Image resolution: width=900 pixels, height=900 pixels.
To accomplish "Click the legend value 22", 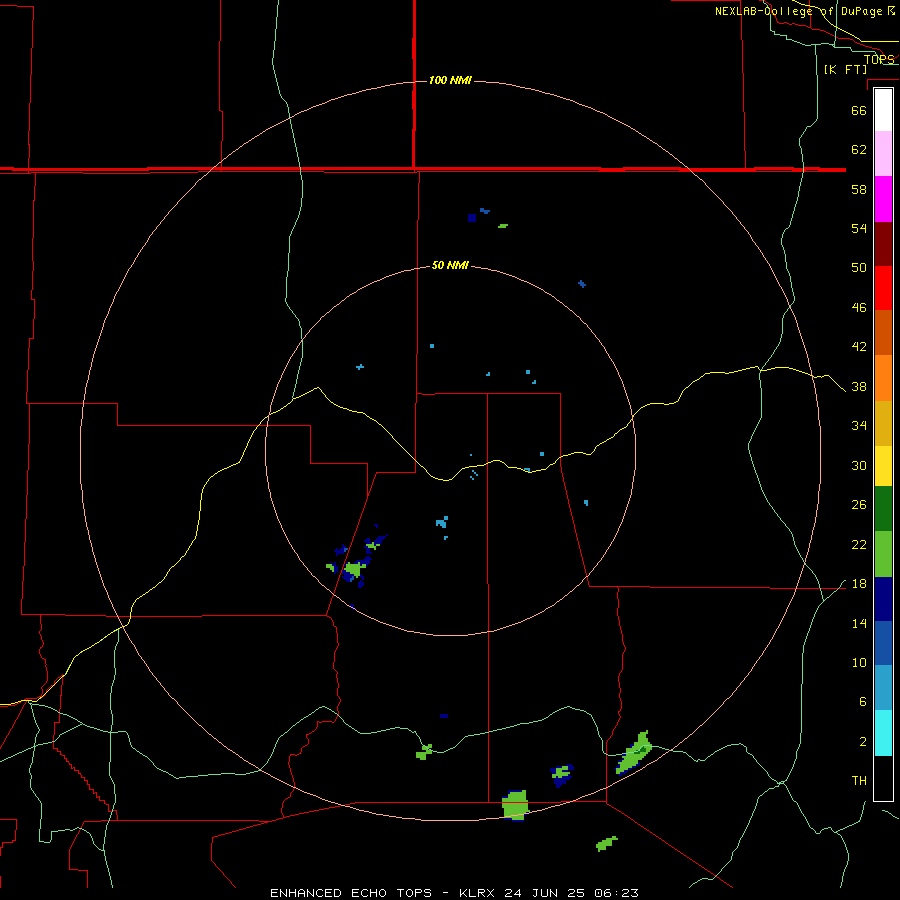I will tap(859, 544).
